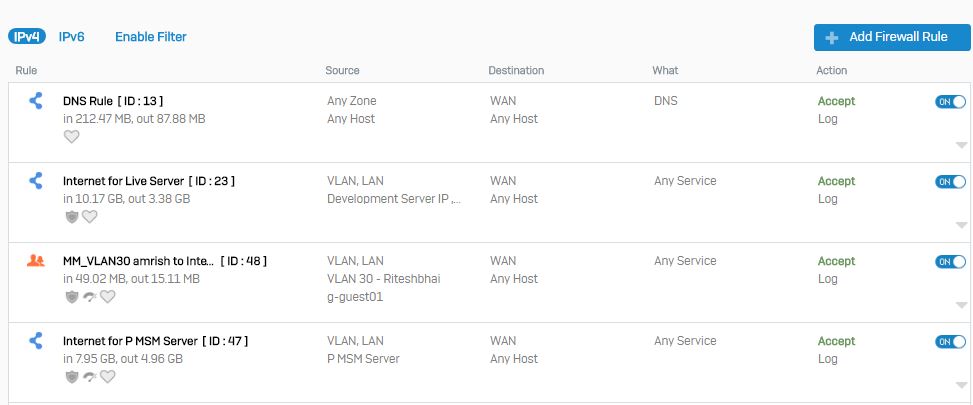Turn off the DNS Rule toggle

click(x=951, y=102)
